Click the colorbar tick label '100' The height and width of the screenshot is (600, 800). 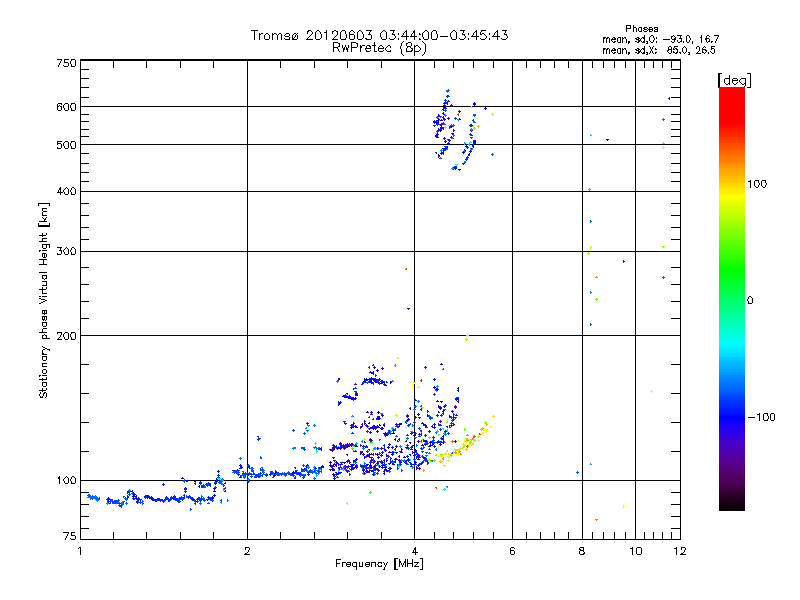757,184
